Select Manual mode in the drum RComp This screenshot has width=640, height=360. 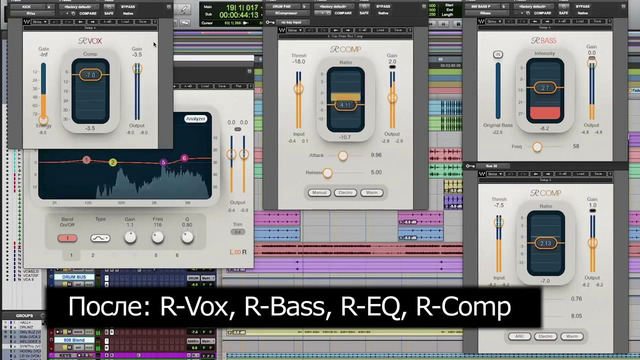tap(319, 193)
